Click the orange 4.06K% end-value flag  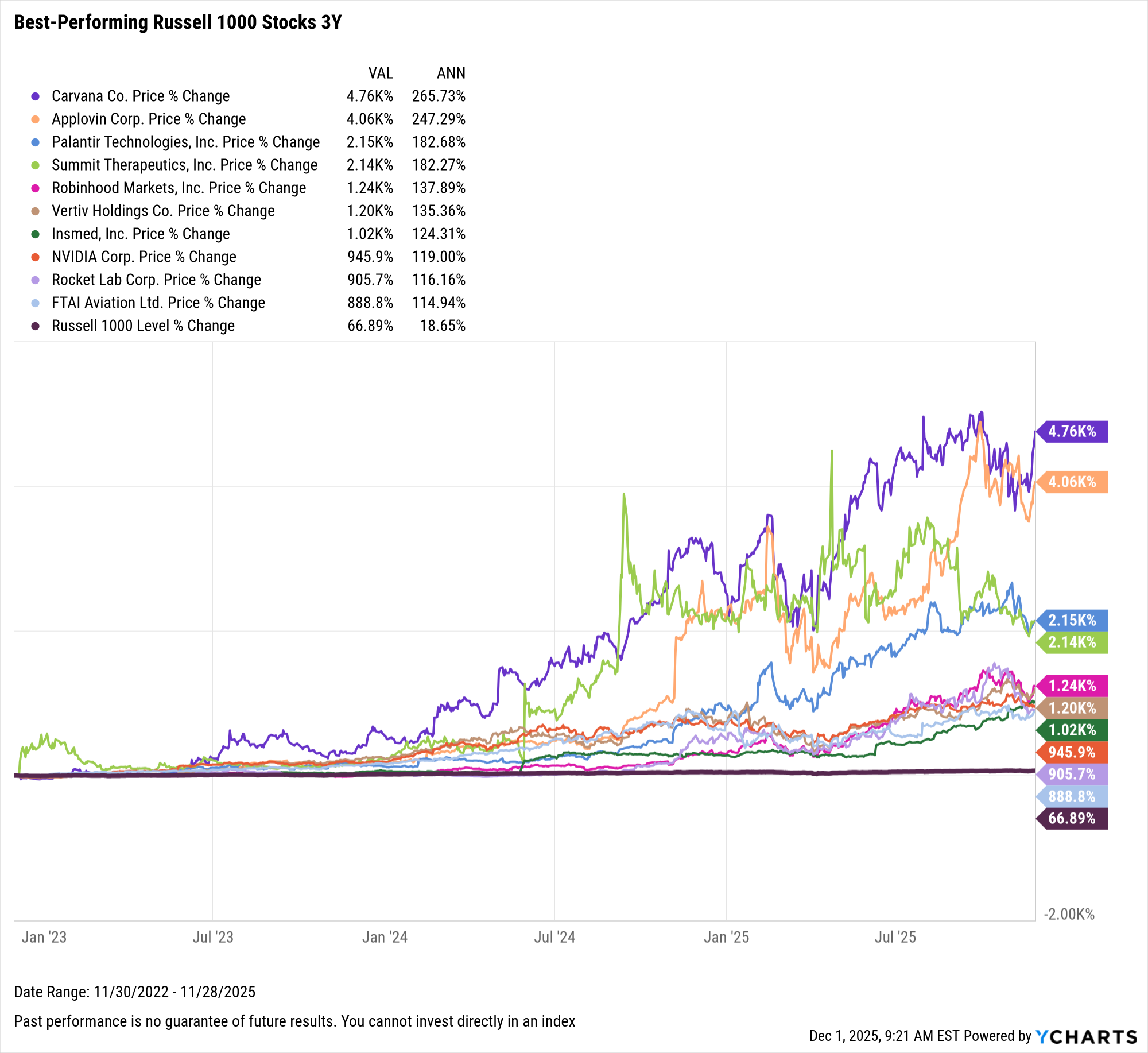click(x=1072, y=482)
